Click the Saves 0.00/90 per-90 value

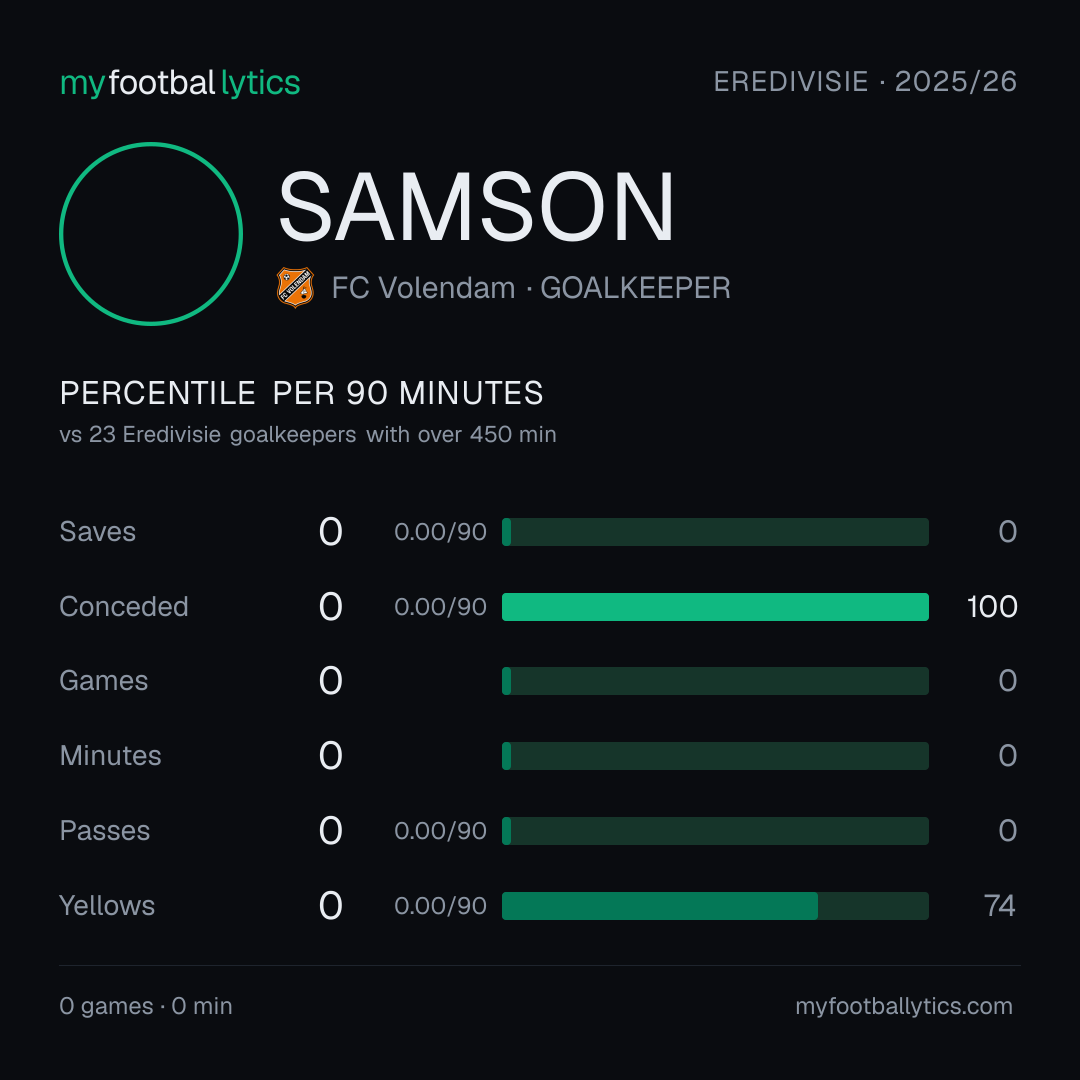440,532
